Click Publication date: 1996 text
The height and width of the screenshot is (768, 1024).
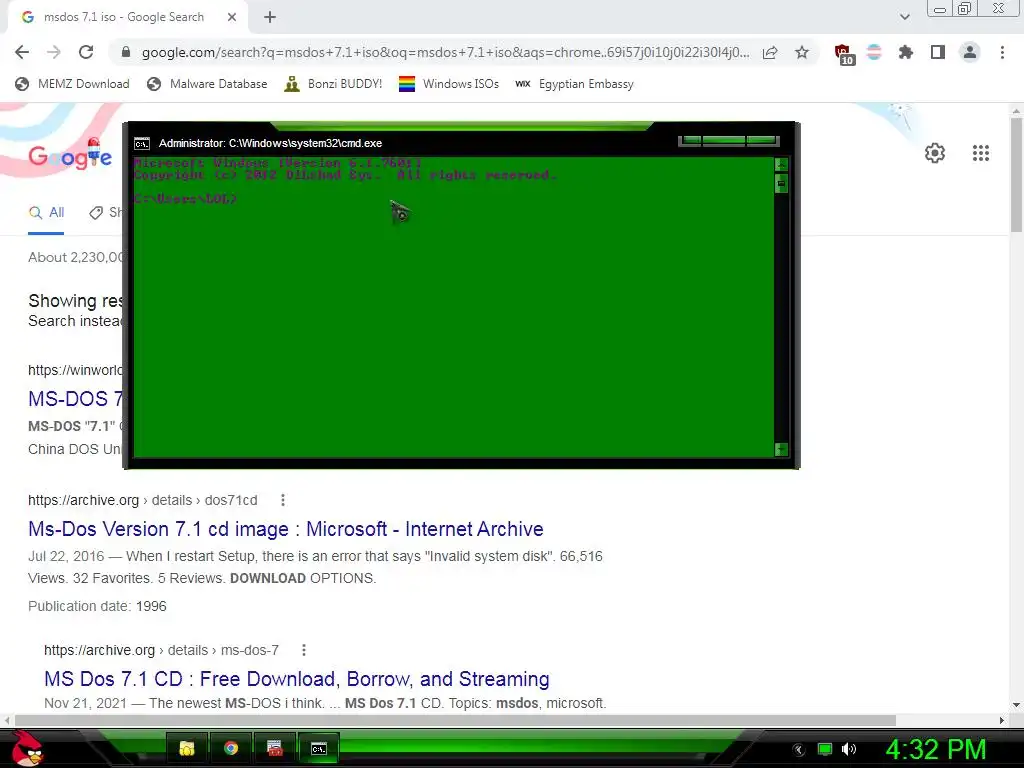[x=97, y=607]
